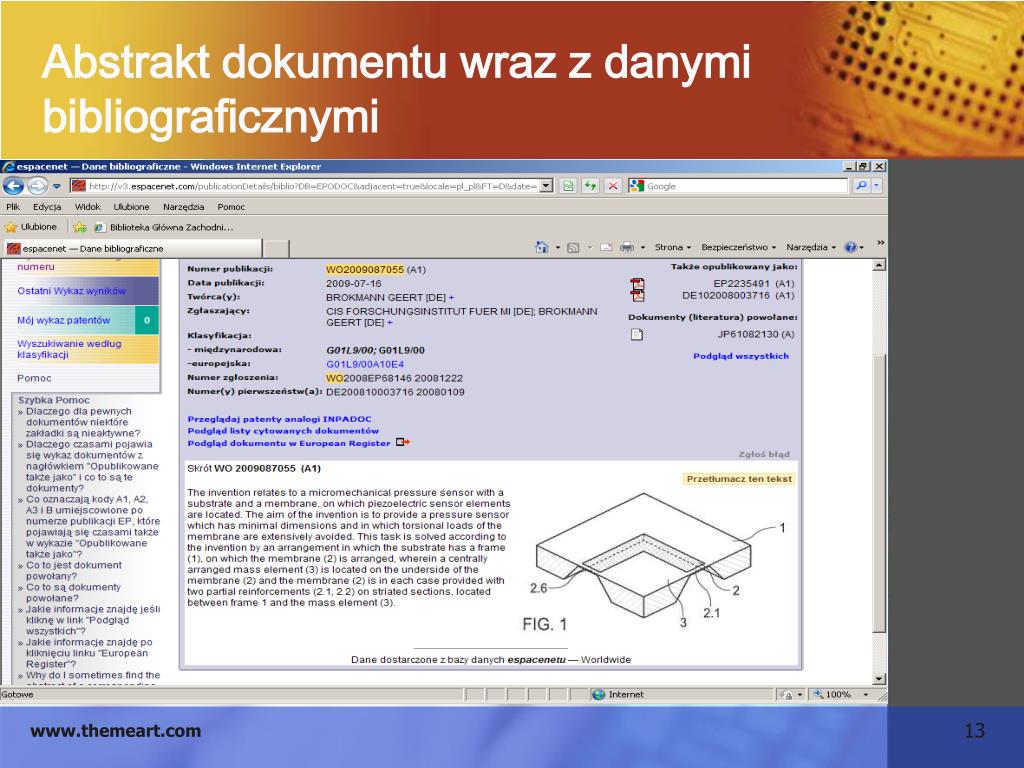Open help: Co to są dokumenty powołane?
This screenshot has height=768, width=1024.
click(x=73, y=592)
